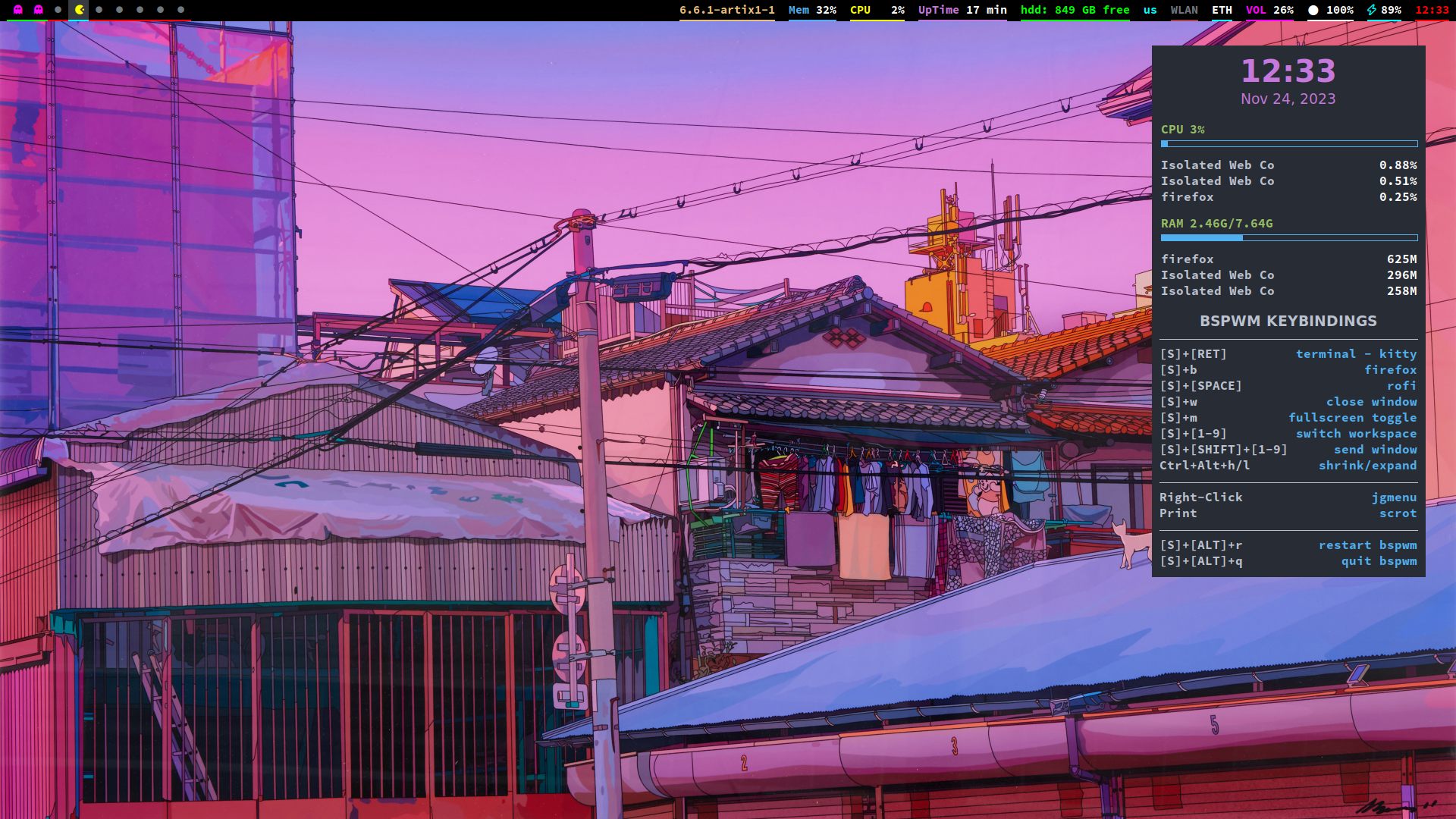
Task: Click the ETH network indicator
Action: 1222,10
